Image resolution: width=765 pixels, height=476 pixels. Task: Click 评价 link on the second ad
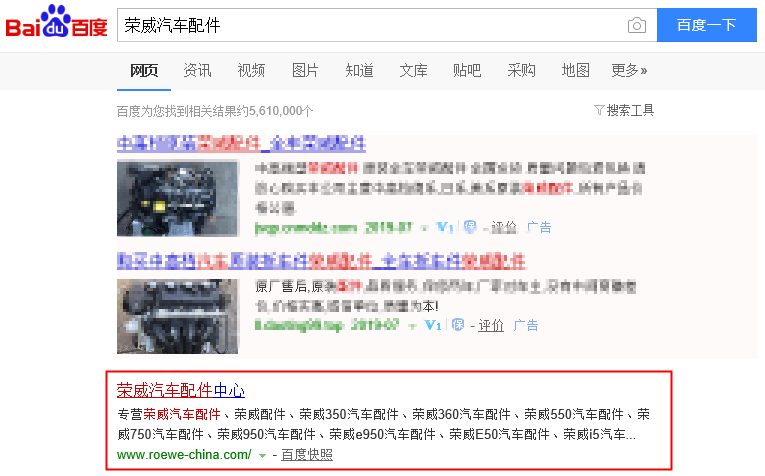pyautogui.click(x=491, y=325)
